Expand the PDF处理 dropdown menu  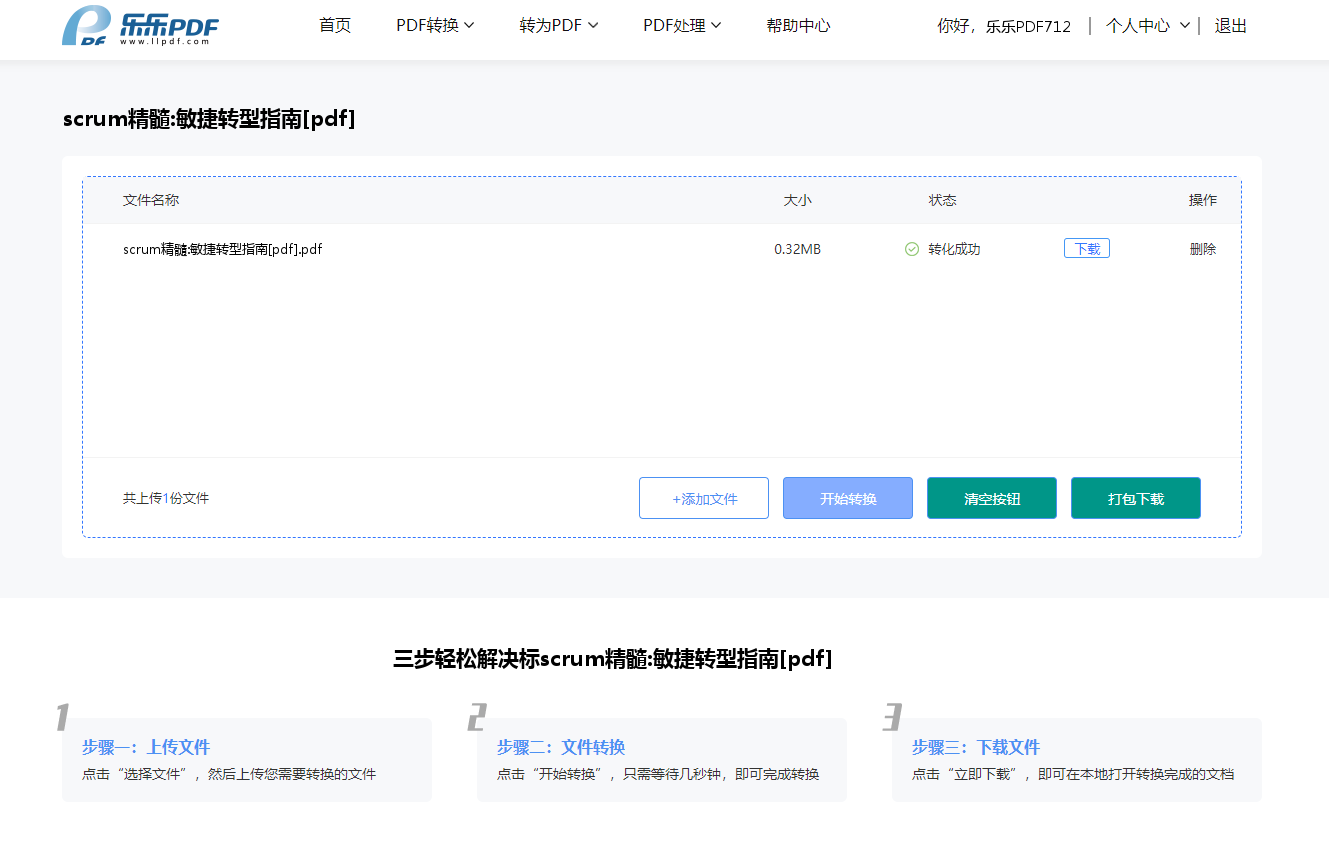[682, 26]
